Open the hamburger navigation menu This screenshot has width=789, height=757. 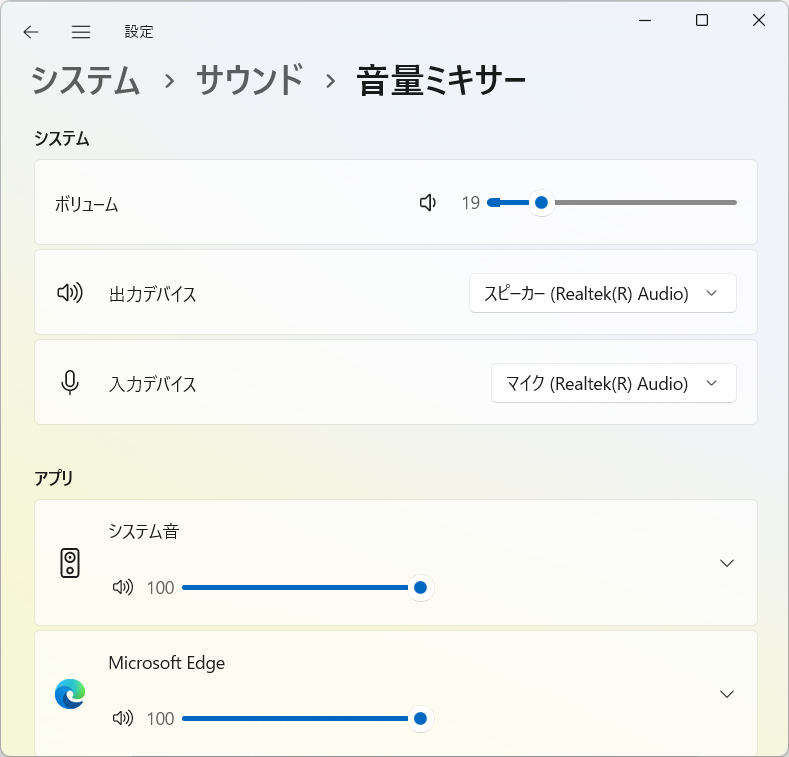pyautogui.click(x=81, y=32)
